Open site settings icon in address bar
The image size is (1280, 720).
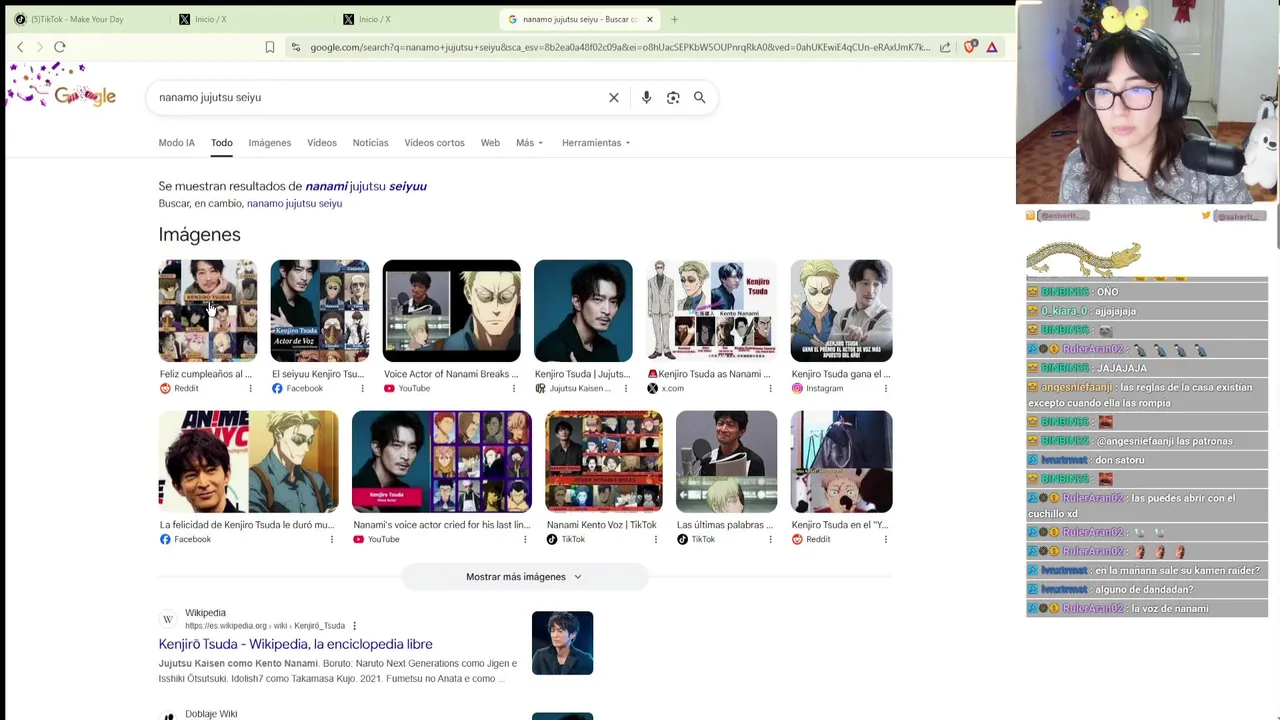coord(296,47)
